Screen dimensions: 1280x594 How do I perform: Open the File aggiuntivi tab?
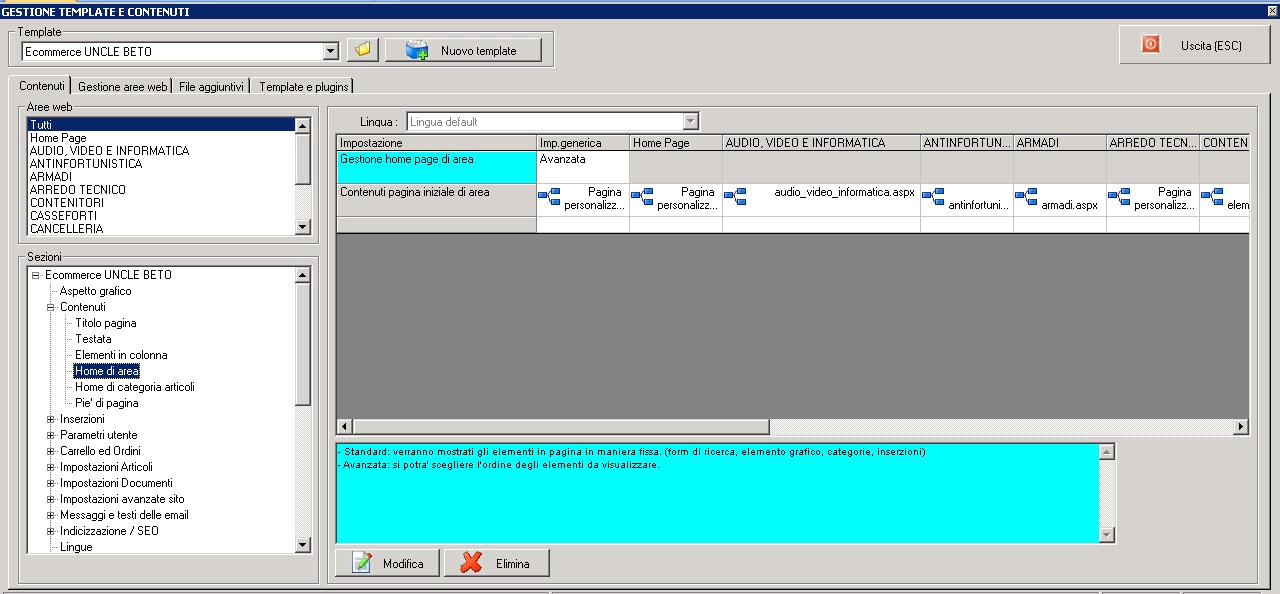coord(211,87)
